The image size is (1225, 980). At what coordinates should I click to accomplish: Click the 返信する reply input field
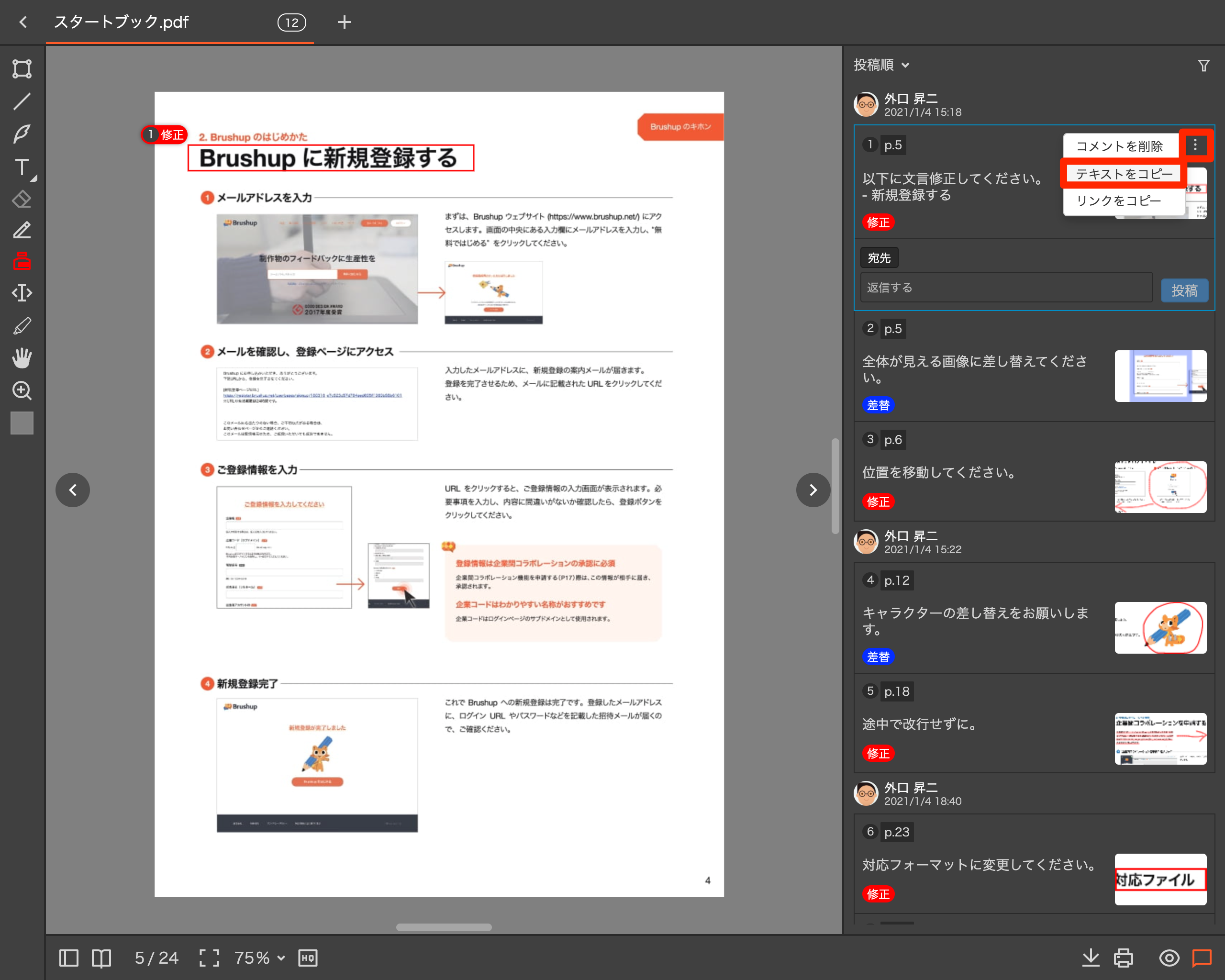pyautogui.click(x=1006, y=288)
